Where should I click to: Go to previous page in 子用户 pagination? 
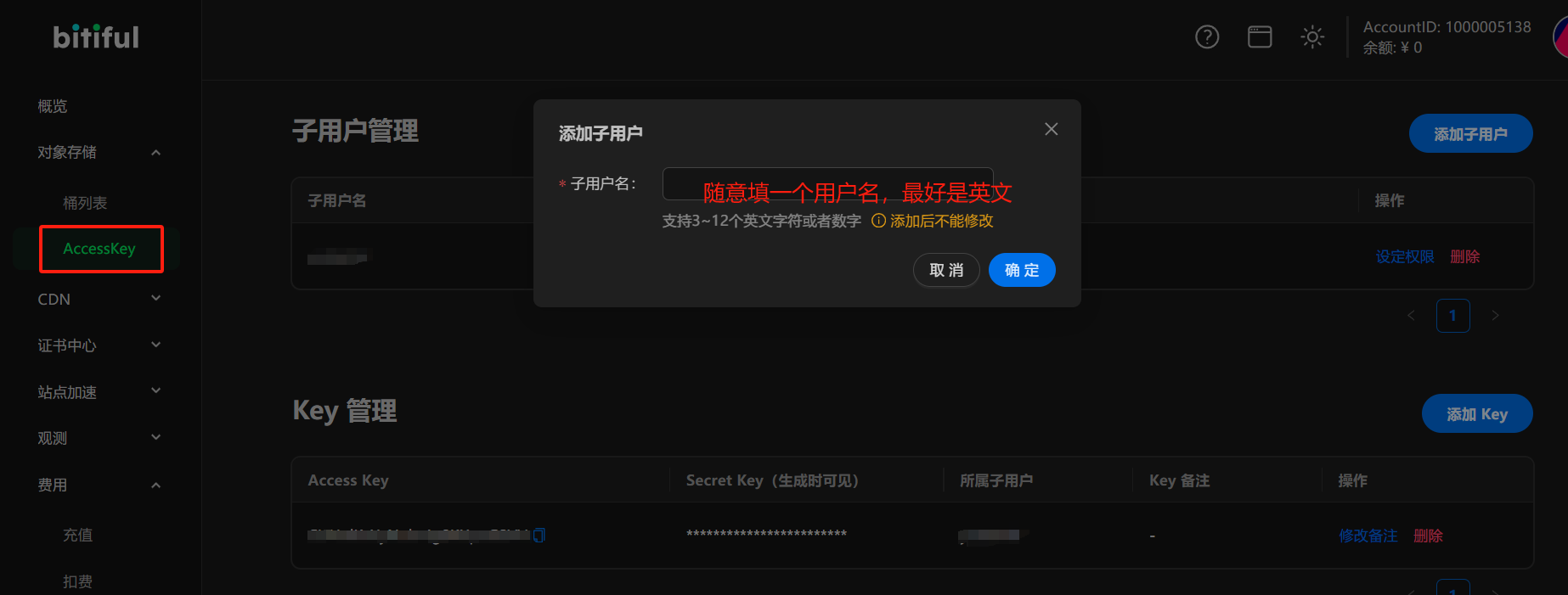coord(1411,316)
